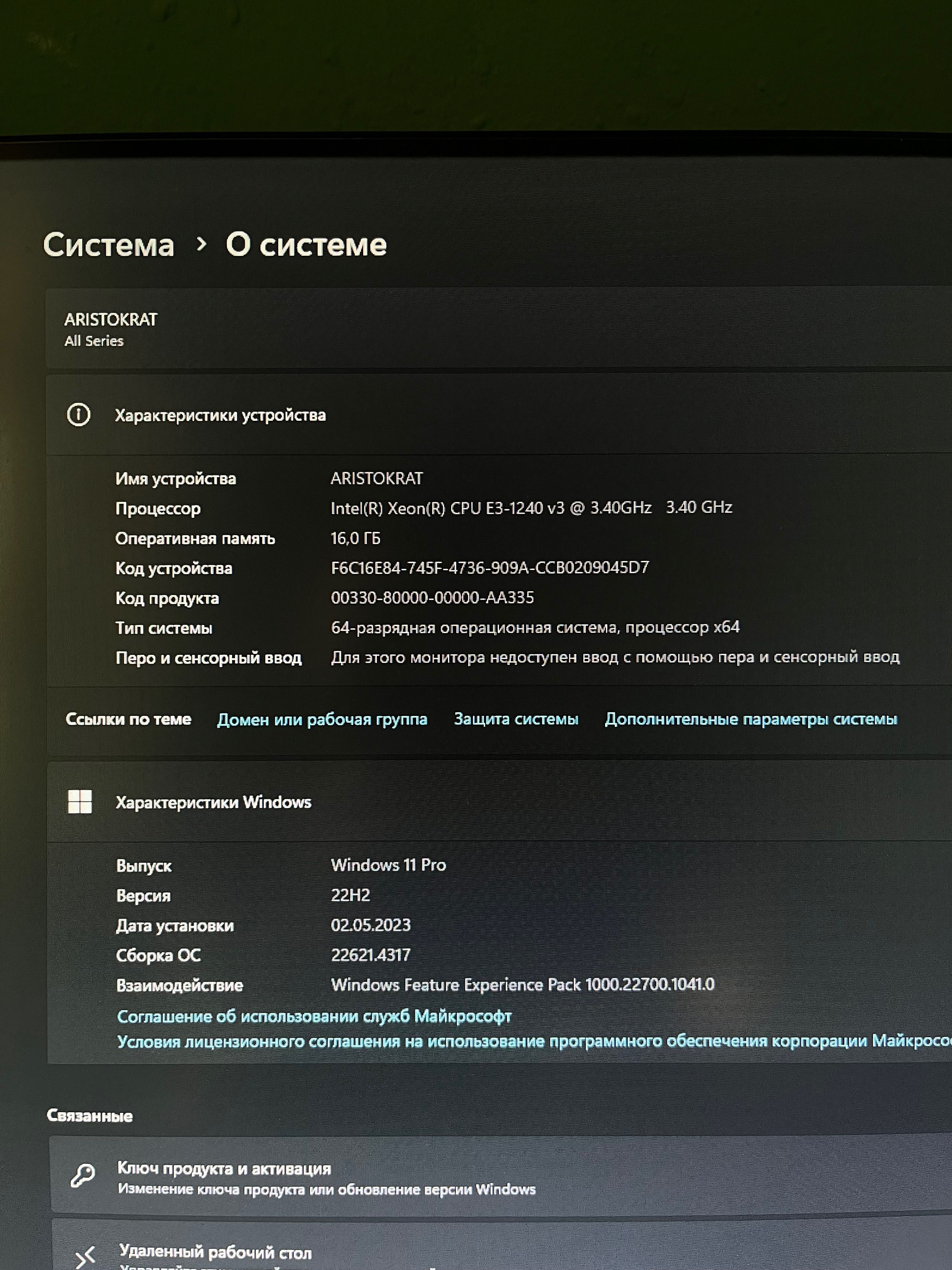
Task: Click the breadcrumb chevron after Система
Action: [x=201, y=245]
